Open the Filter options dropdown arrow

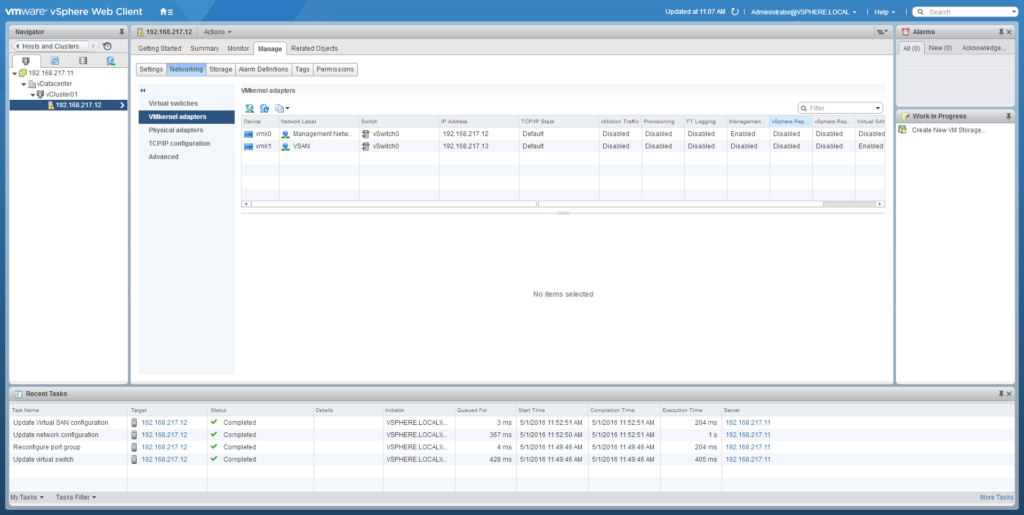878,108
